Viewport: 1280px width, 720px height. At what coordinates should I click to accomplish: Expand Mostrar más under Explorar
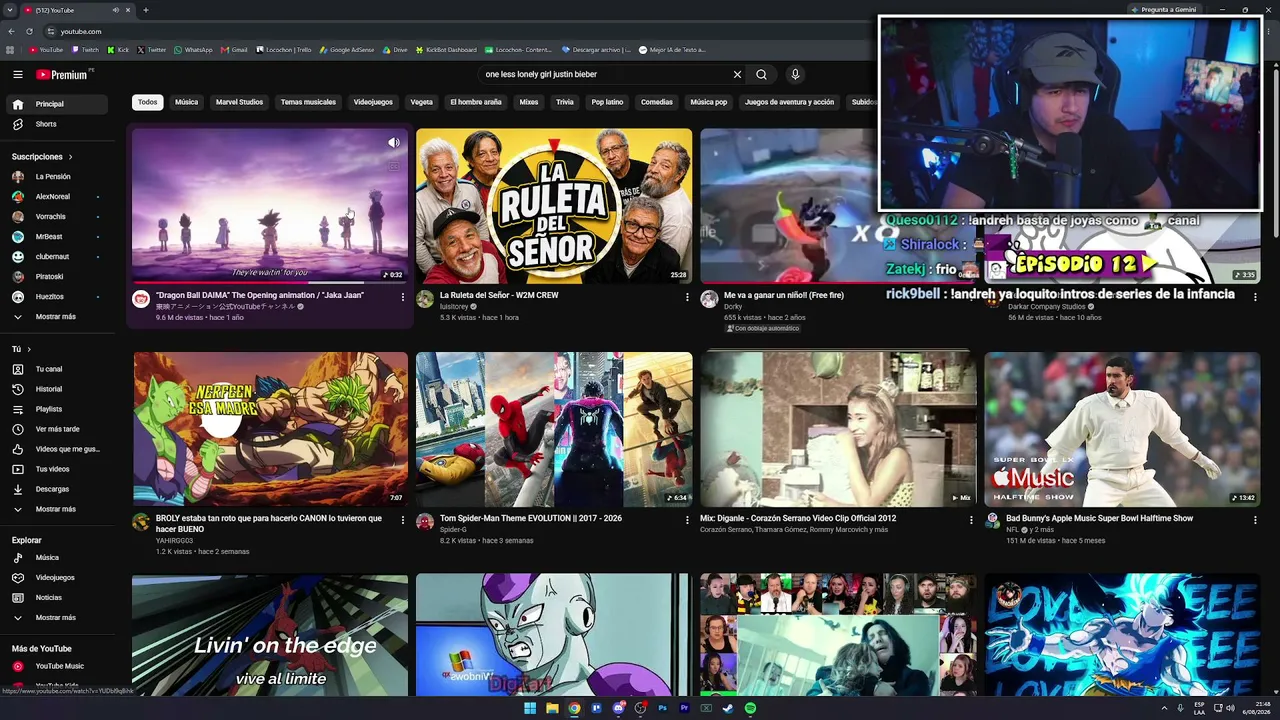tap(56, 617)
